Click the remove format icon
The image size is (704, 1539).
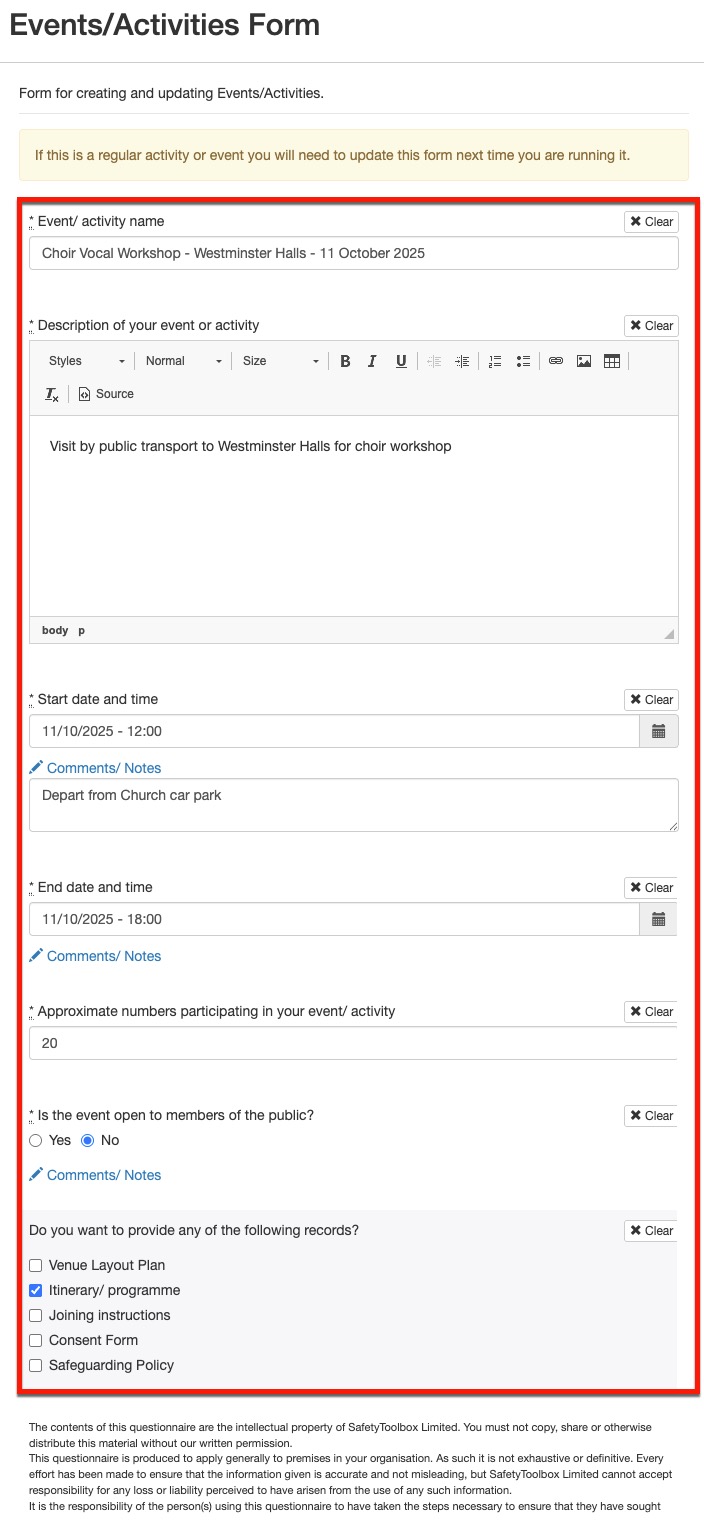pyautogui.click(x=52, y=394)
